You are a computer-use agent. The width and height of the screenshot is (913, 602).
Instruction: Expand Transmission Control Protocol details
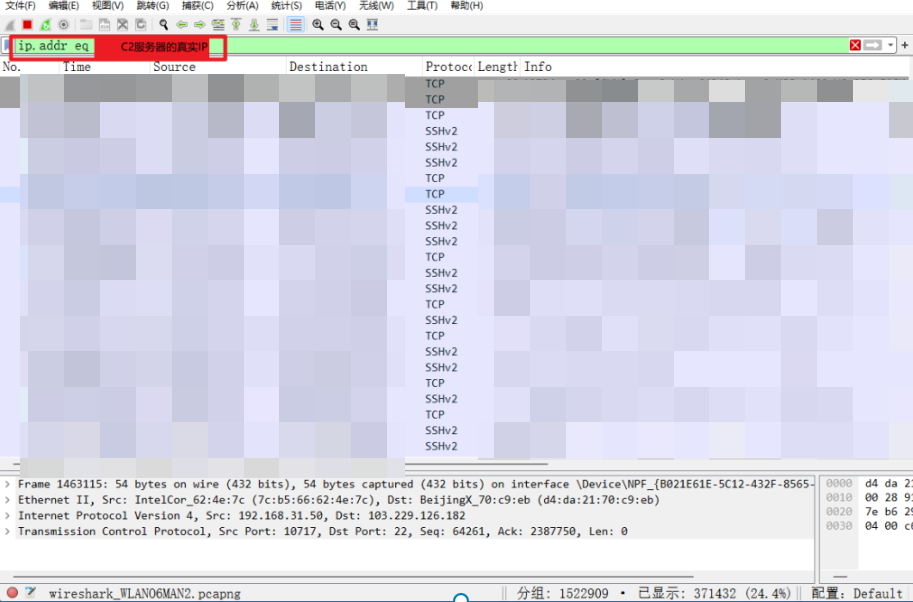point(8,532)
